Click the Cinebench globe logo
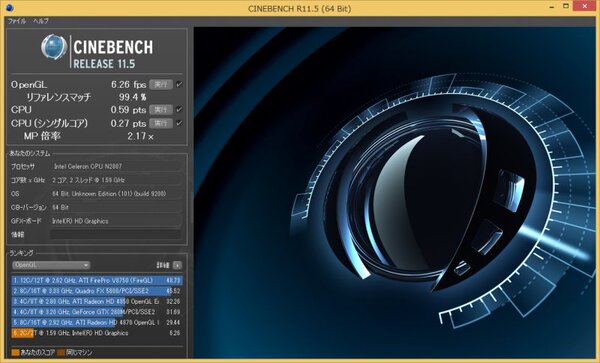This screenshot has width=600, height=363. (54, 47)
